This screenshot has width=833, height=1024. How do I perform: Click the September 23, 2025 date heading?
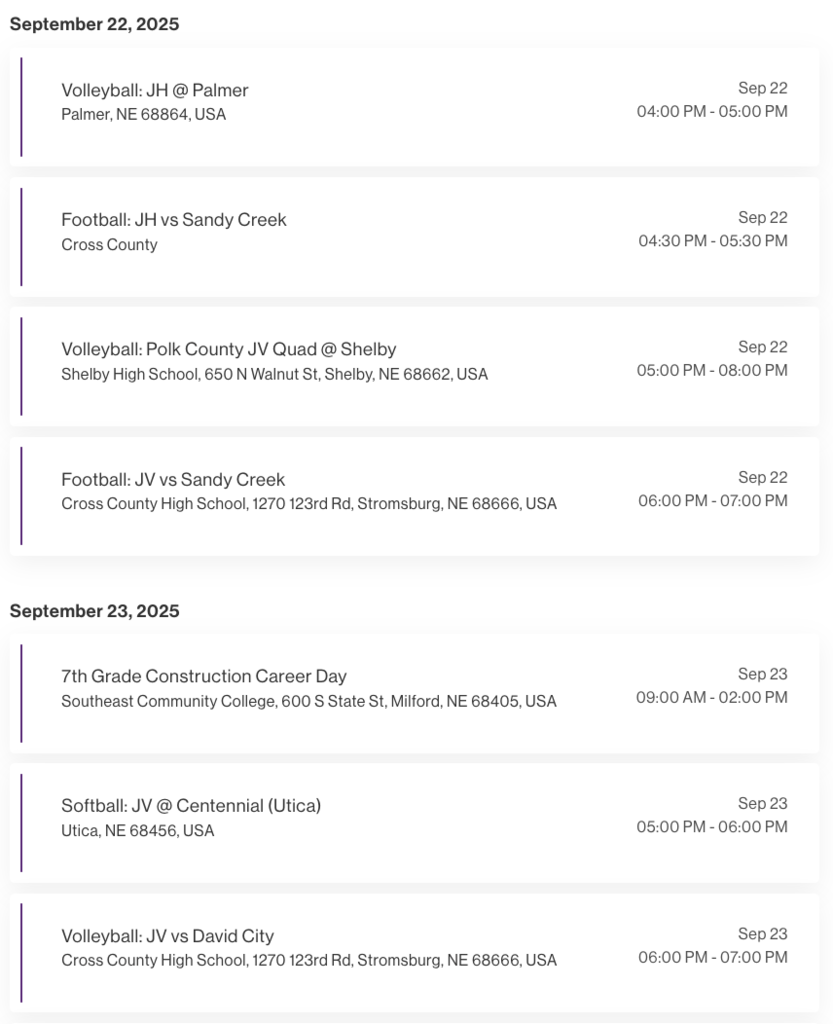point(94,611)
